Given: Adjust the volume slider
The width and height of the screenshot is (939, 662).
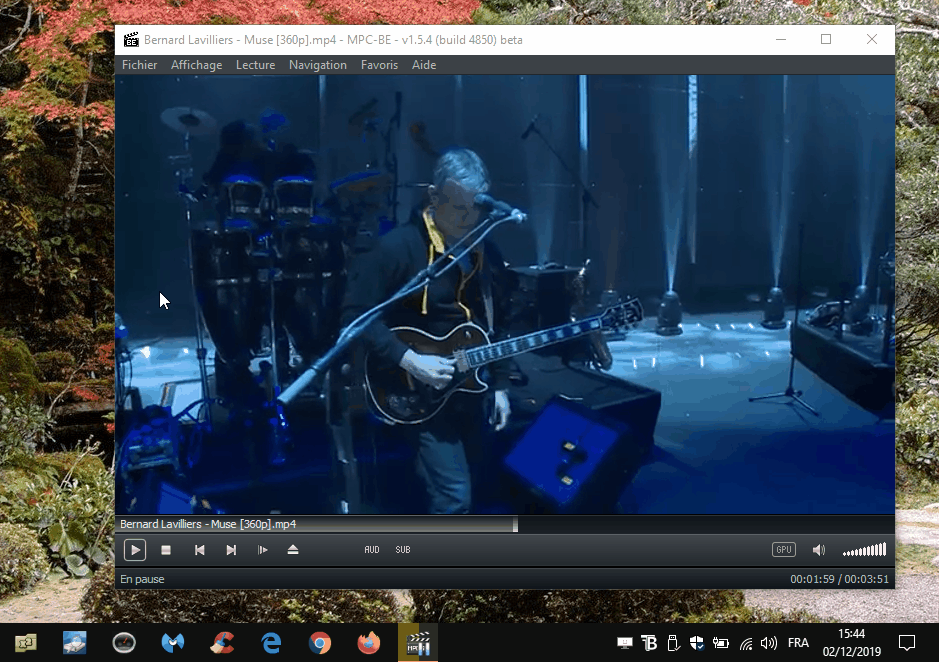Looking at the screenshot, I should 864,549.
